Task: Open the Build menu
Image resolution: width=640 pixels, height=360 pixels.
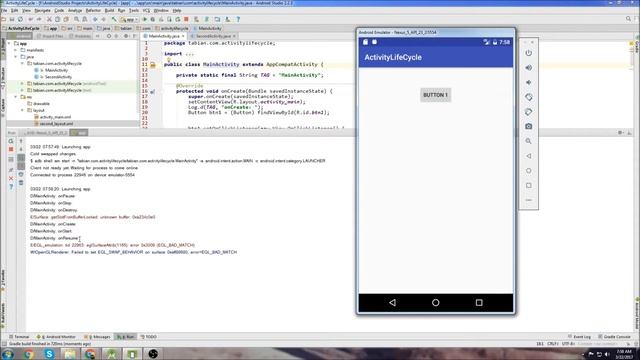Action: (109, 10)
